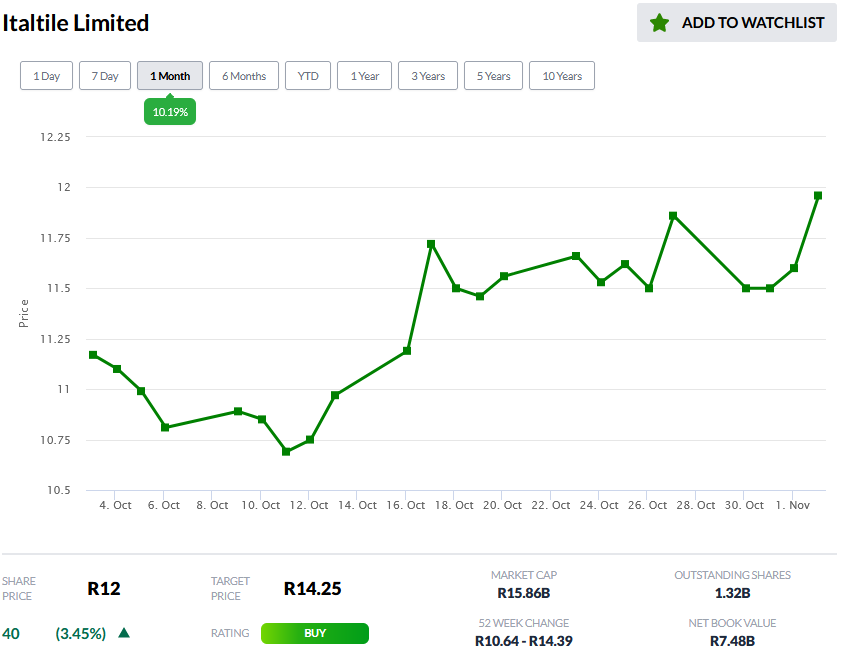Viewport: 846px width, 653px height.
Task: Click the NET BOOK VALUE label
Action: coord(732,623)
